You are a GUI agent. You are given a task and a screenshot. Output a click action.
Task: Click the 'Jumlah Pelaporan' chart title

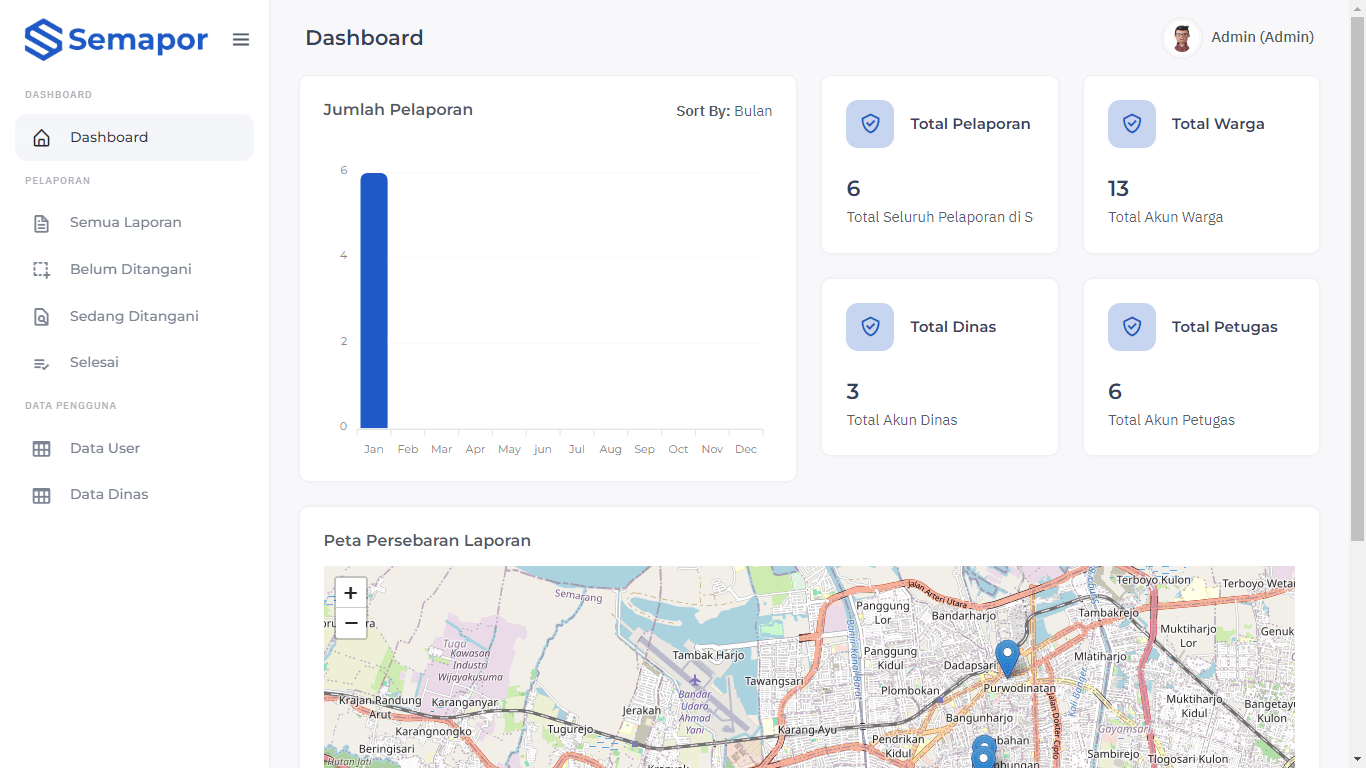398,110
